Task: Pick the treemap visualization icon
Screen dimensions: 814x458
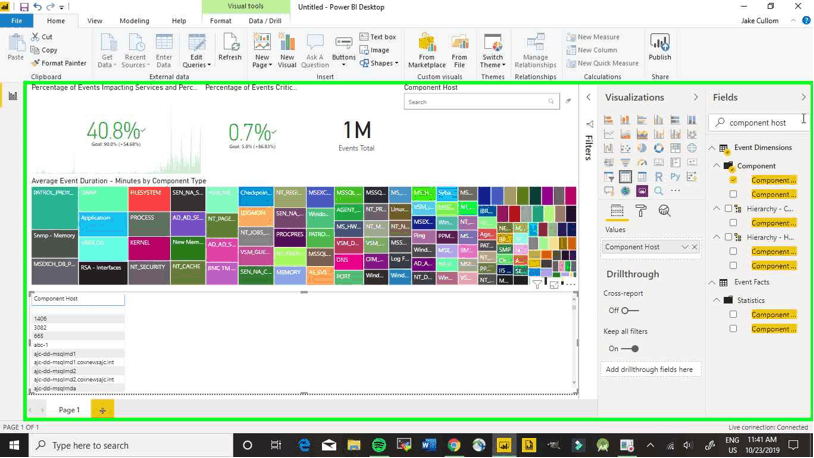Action: point(675,149)
